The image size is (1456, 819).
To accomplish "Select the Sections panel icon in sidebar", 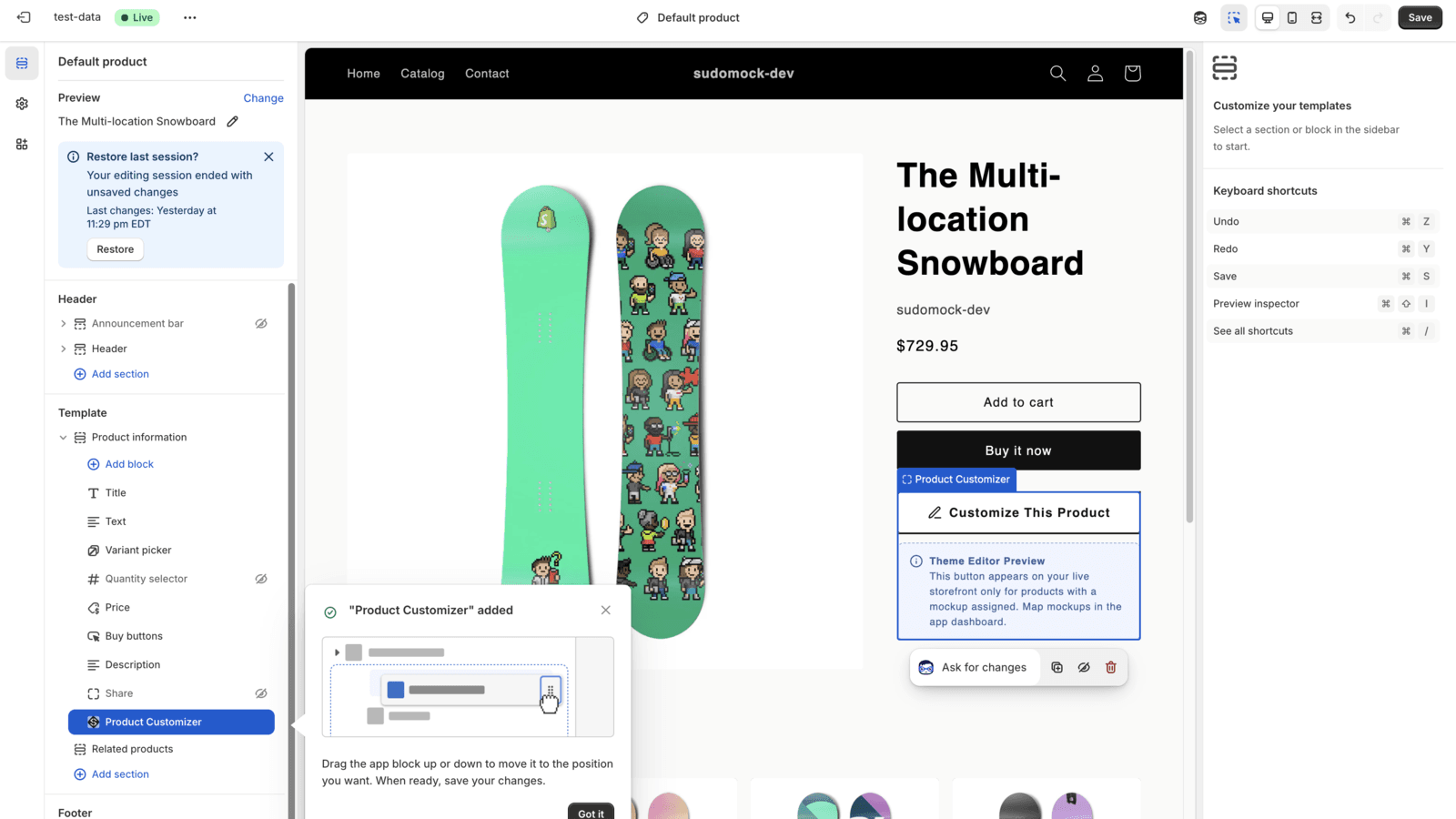I will coord(21,62).
